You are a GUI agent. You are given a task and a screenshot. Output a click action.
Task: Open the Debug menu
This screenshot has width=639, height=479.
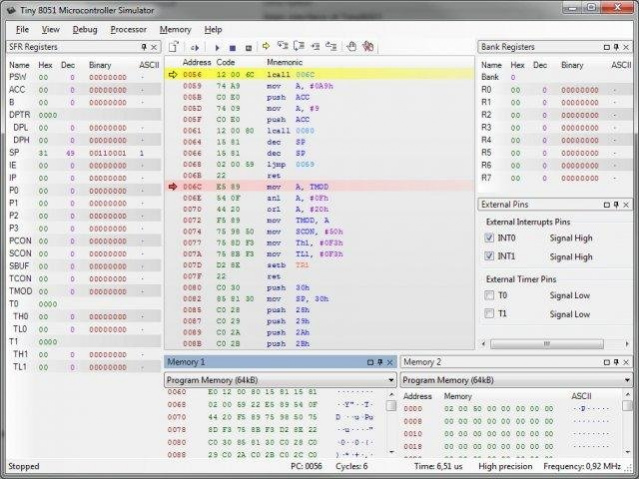pos(85,29)
